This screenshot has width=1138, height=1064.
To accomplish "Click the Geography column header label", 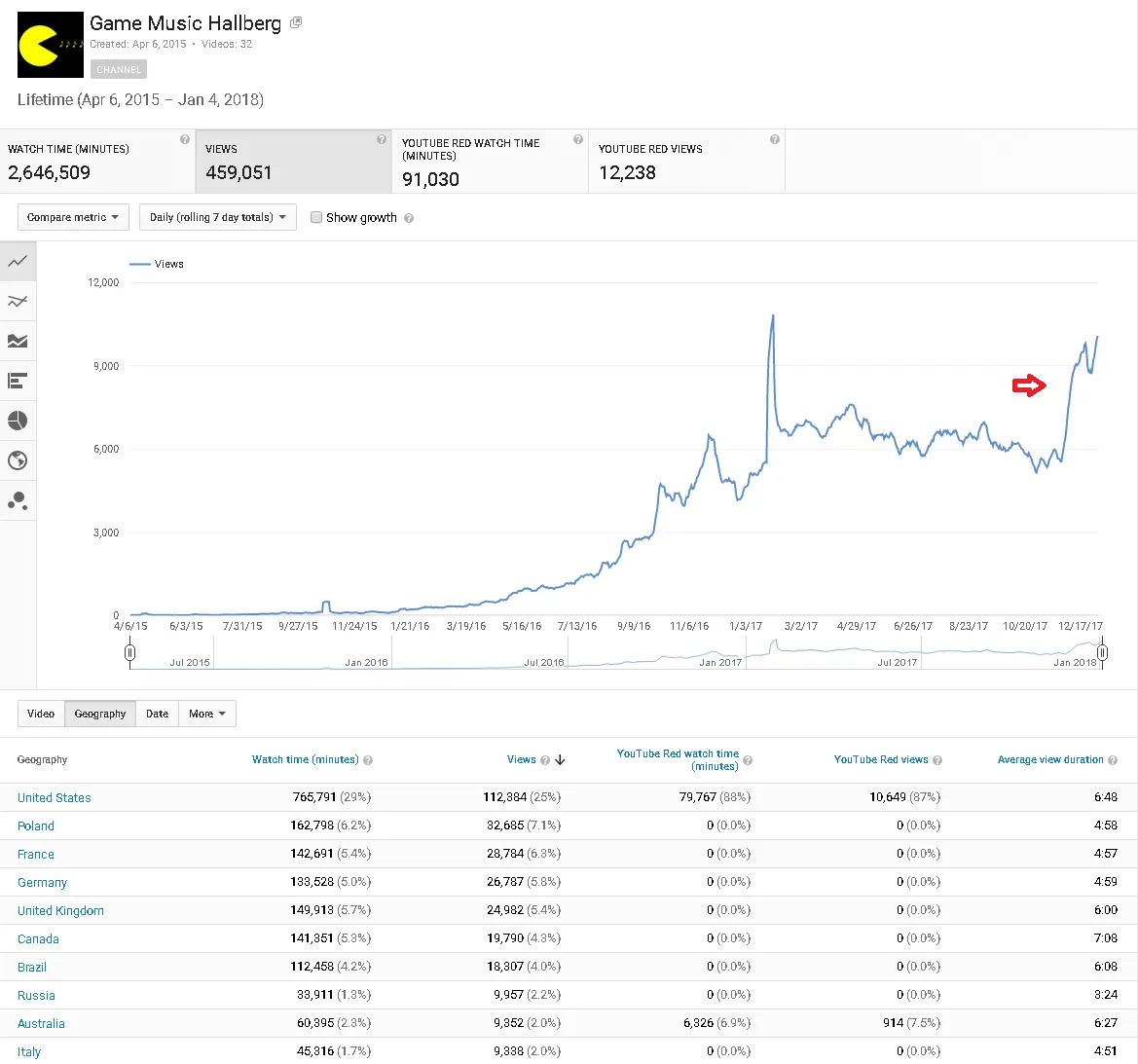I will 42,759.
